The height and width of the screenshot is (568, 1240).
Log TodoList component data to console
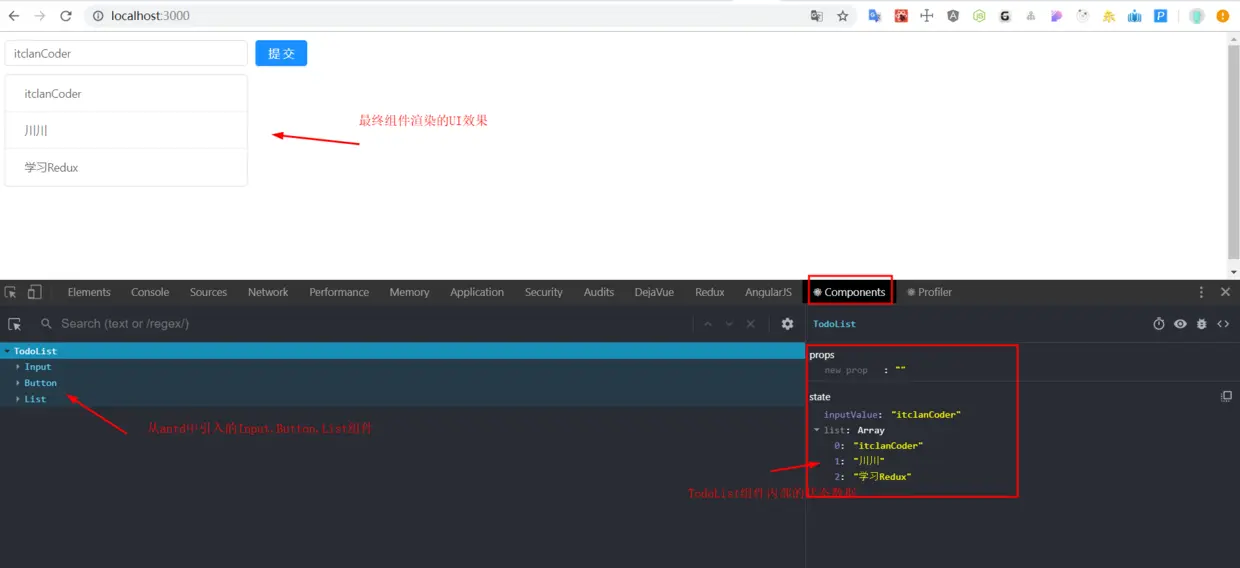pos(1201,324)
